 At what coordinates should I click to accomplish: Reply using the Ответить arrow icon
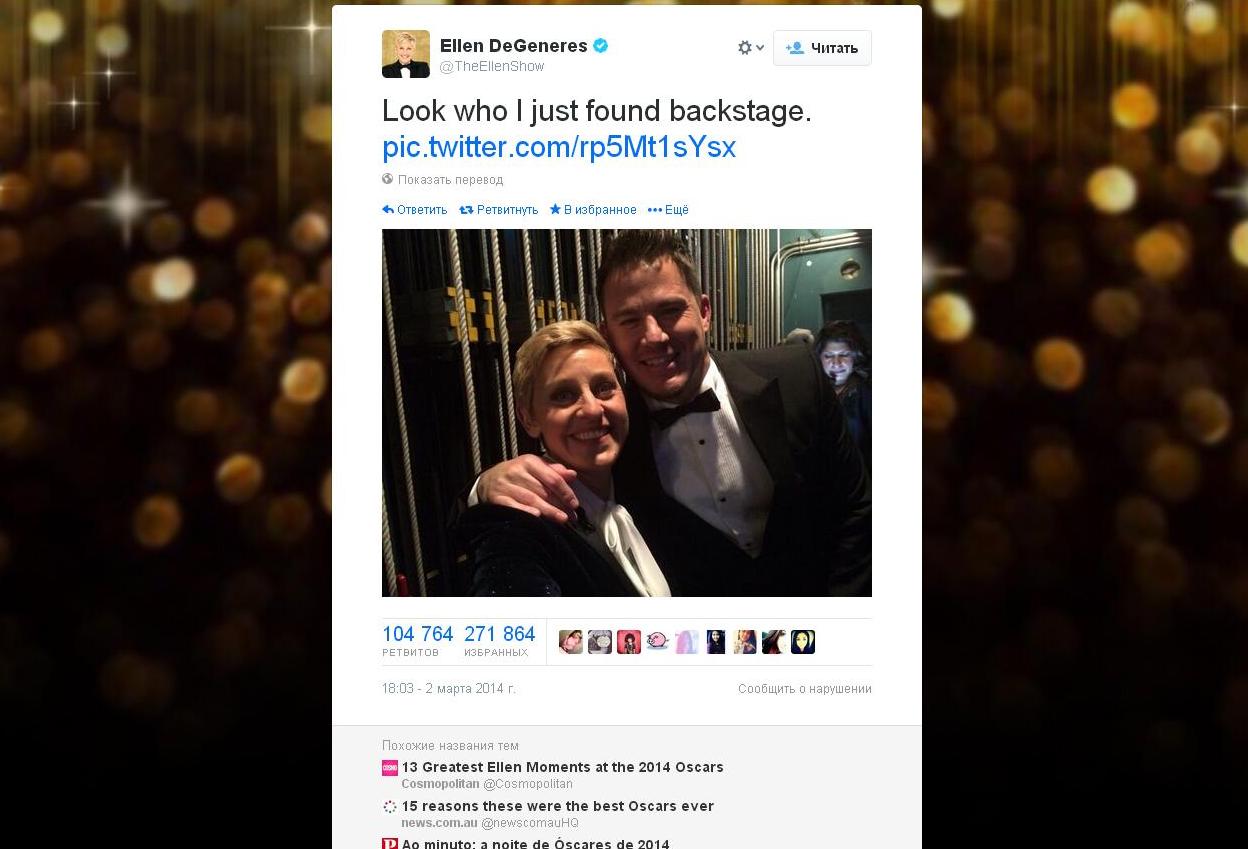coord(389,210)
